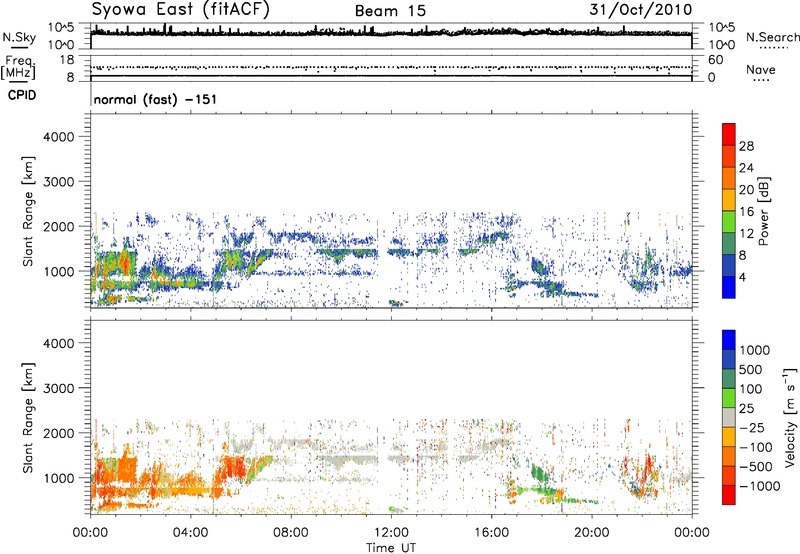Pick Velocity color bar segment between 100 and 500
800x554 pixels.
point(729,379)
